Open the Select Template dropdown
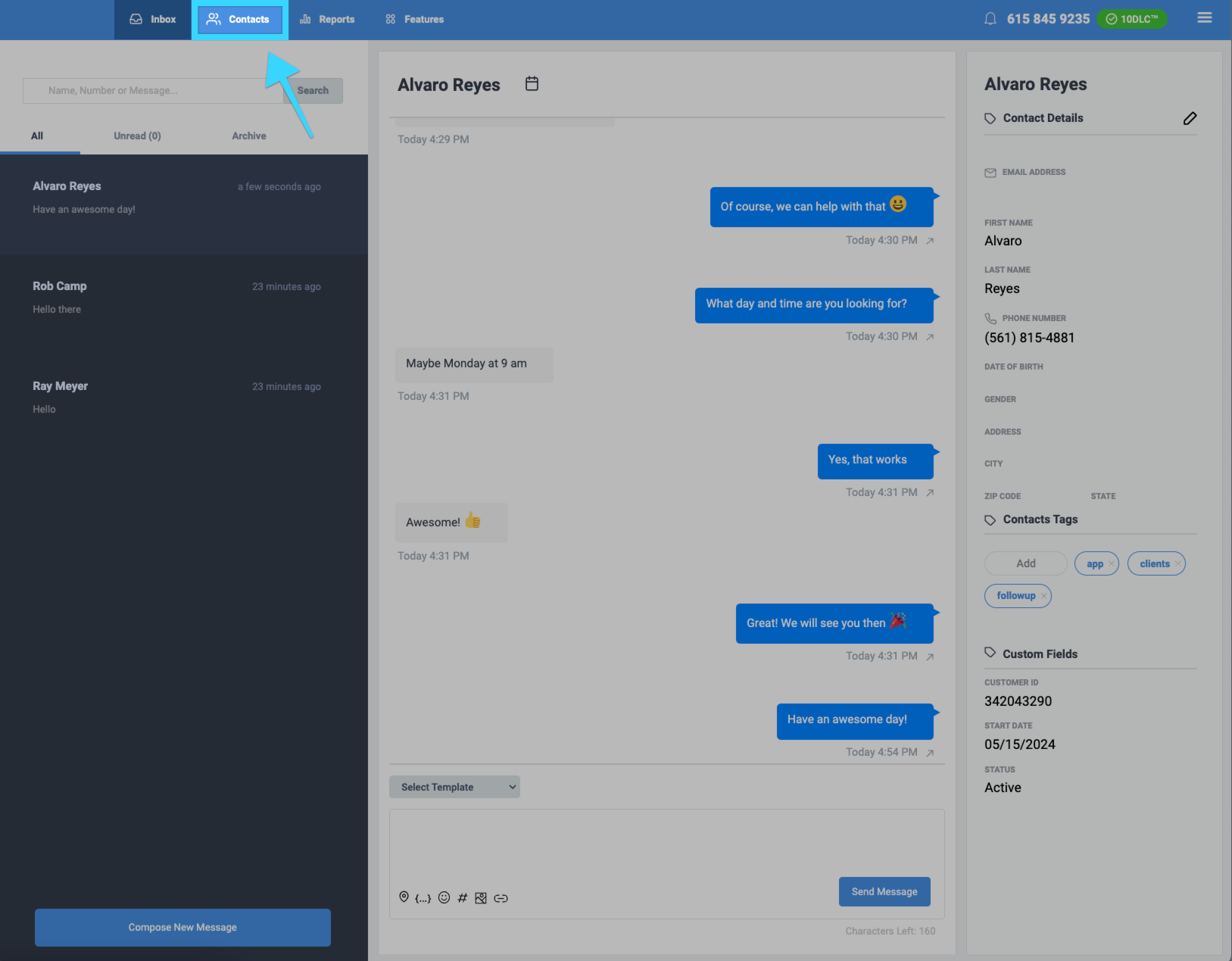Image resolution: width=1232 pixels, height=961 pixels. 454,787
